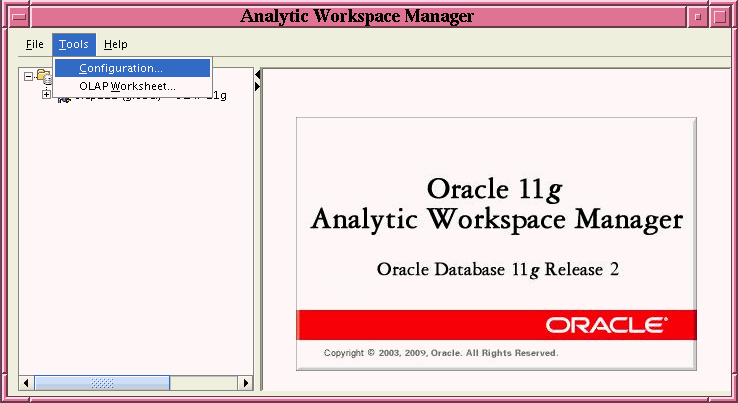738x403 pixels.
Task: Open the File menu
Action: (35, 44)
